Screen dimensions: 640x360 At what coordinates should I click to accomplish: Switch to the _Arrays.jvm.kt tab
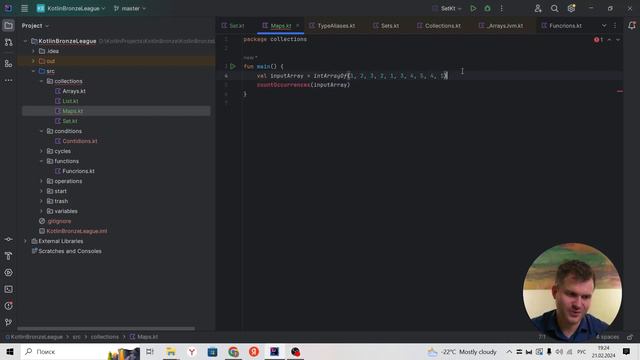(x=501, y=26)
